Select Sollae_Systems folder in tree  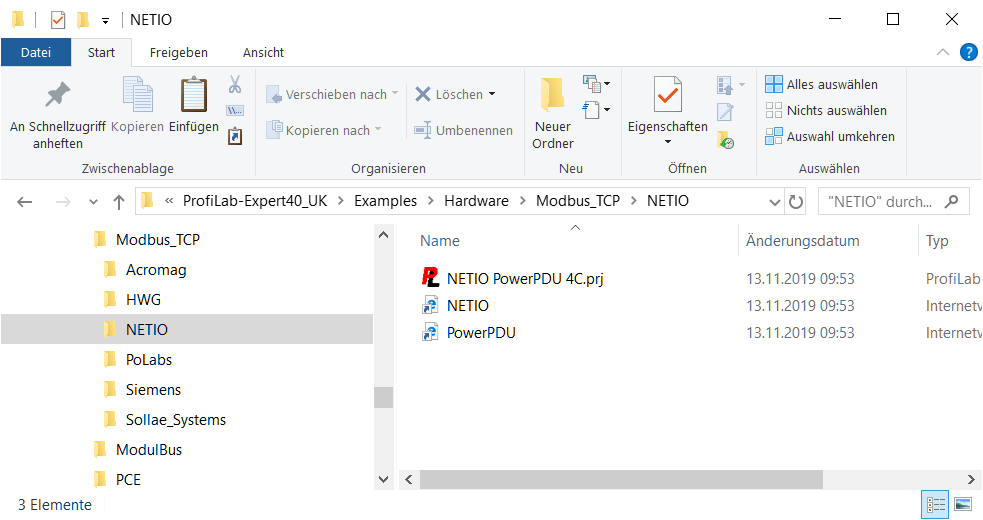coord(176,420)
